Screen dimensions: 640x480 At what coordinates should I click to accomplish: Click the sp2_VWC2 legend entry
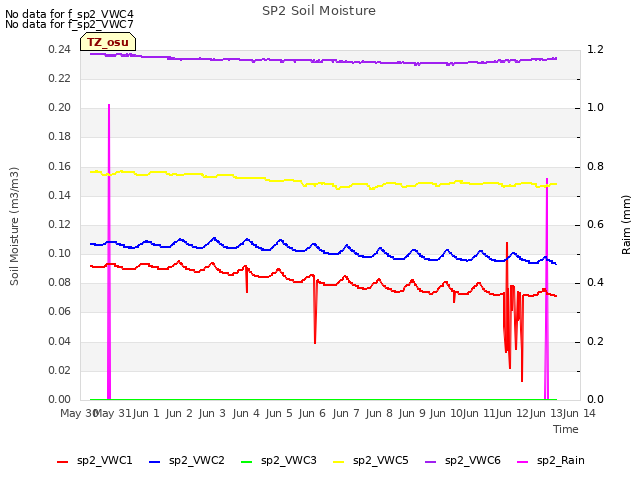(187, 461)
